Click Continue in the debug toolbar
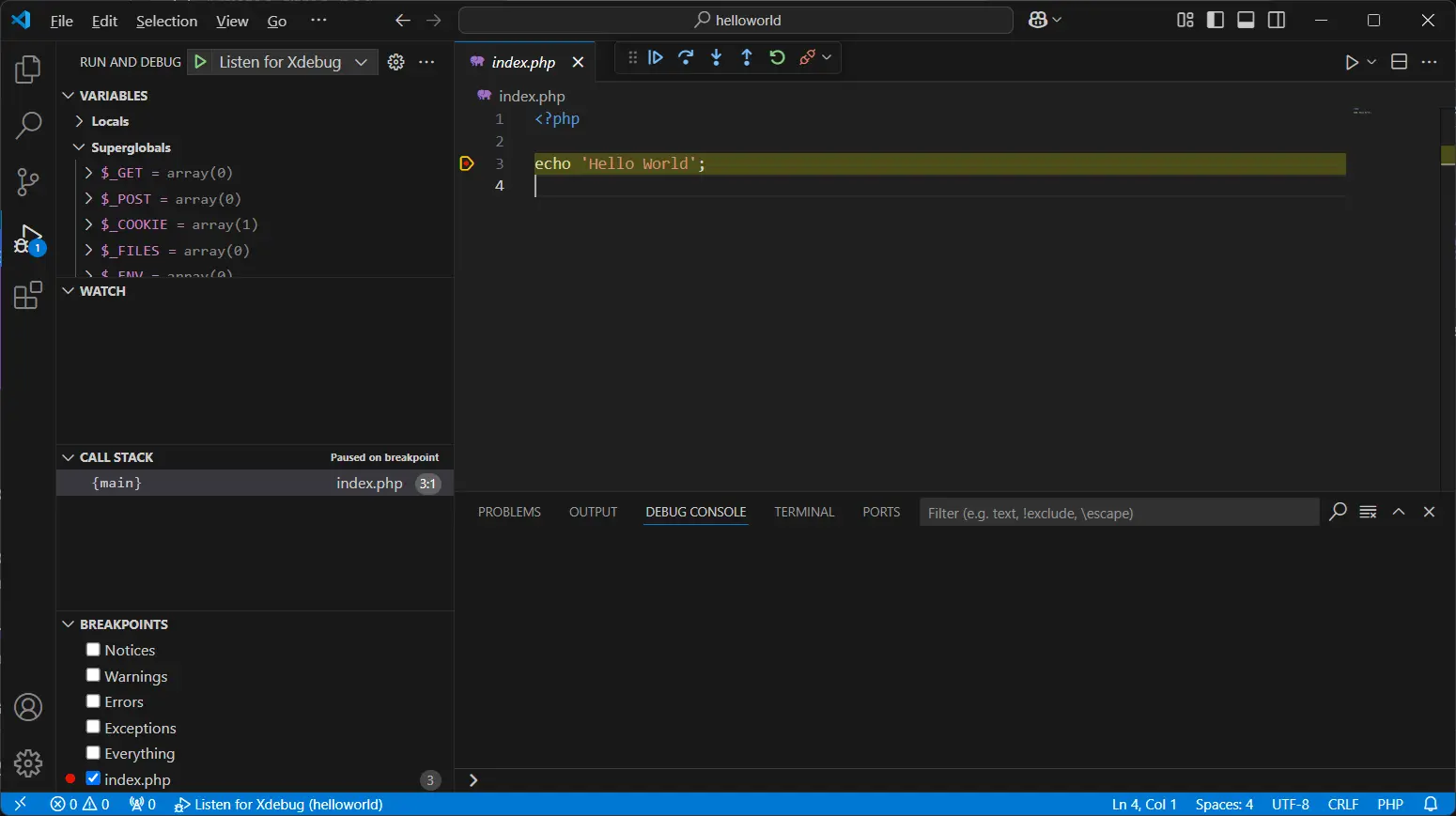The height and width of the screenshot is (816, 1456). coord(656,58)
